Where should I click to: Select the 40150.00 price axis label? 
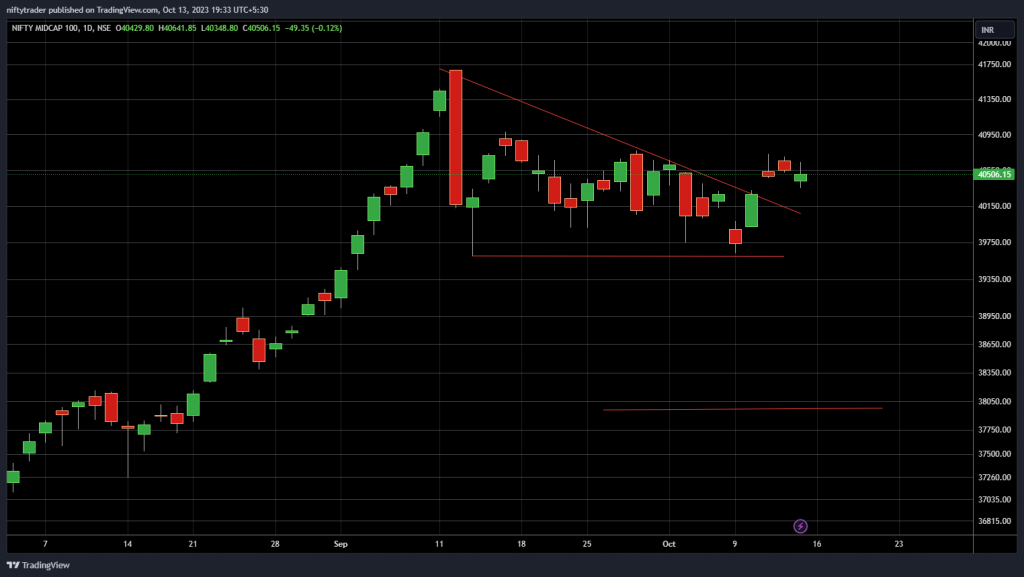994,206
